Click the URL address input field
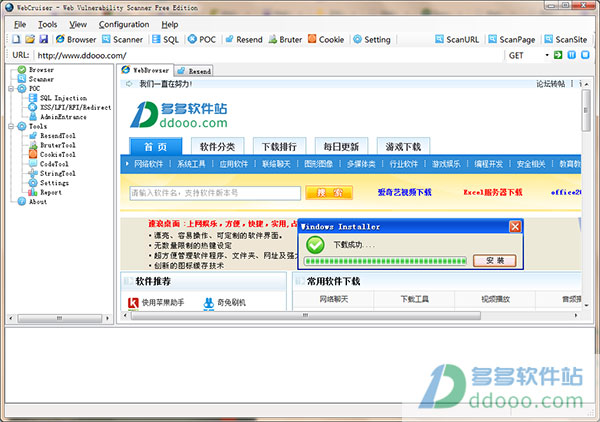Screen dimensions: 600x422 [x=268, y=55]
